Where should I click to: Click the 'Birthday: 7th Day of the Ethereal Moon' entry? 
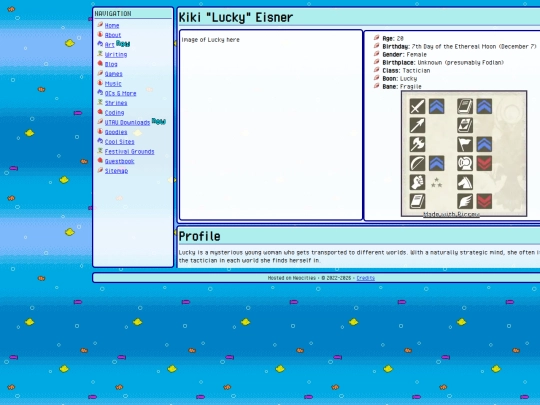(459, 46)
